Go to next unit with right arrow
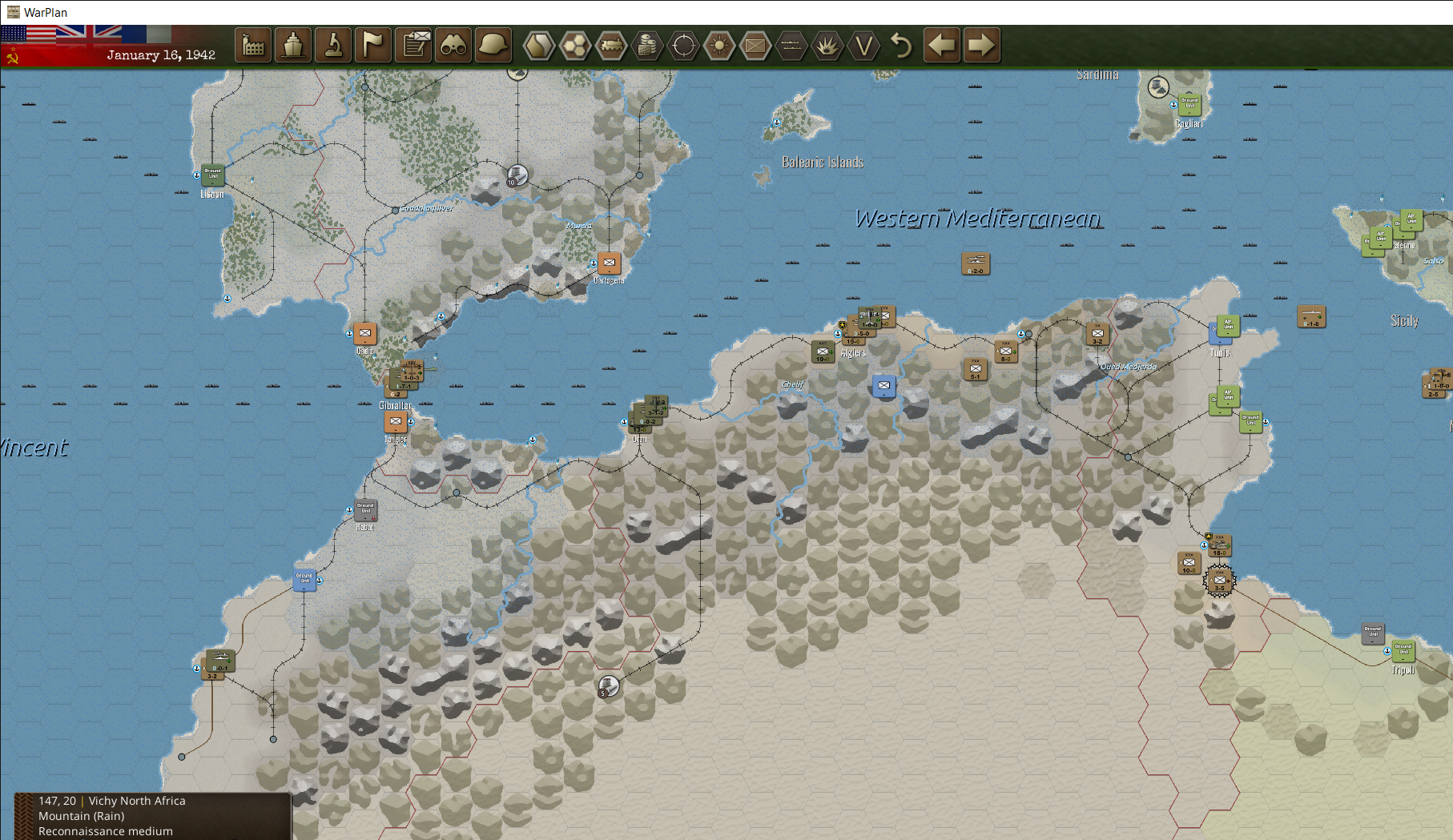Viewport: 1453px width, 840px height. pos(981,45)
